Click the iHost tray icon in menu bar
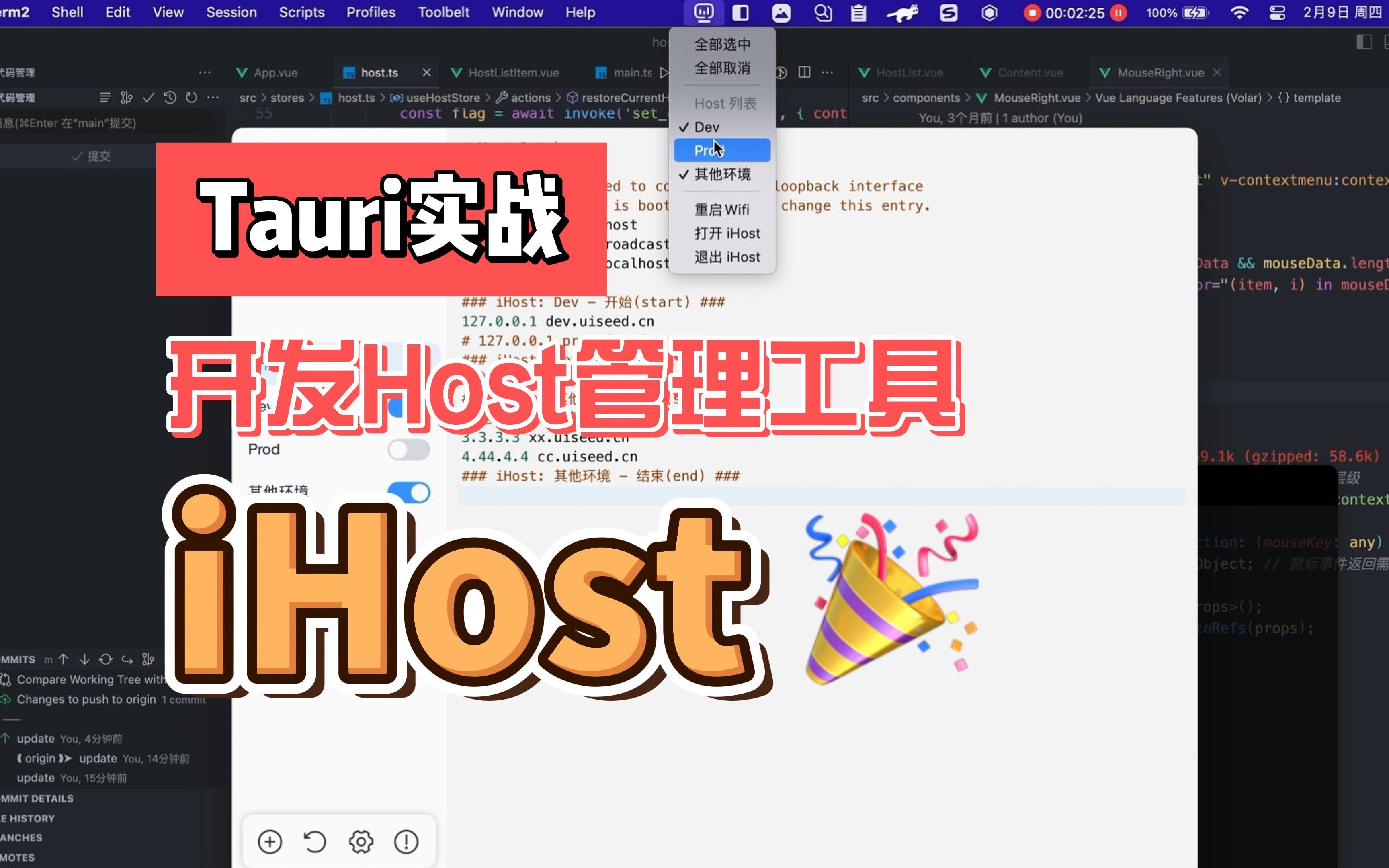Screen dimensions: 1389x868 704,12
